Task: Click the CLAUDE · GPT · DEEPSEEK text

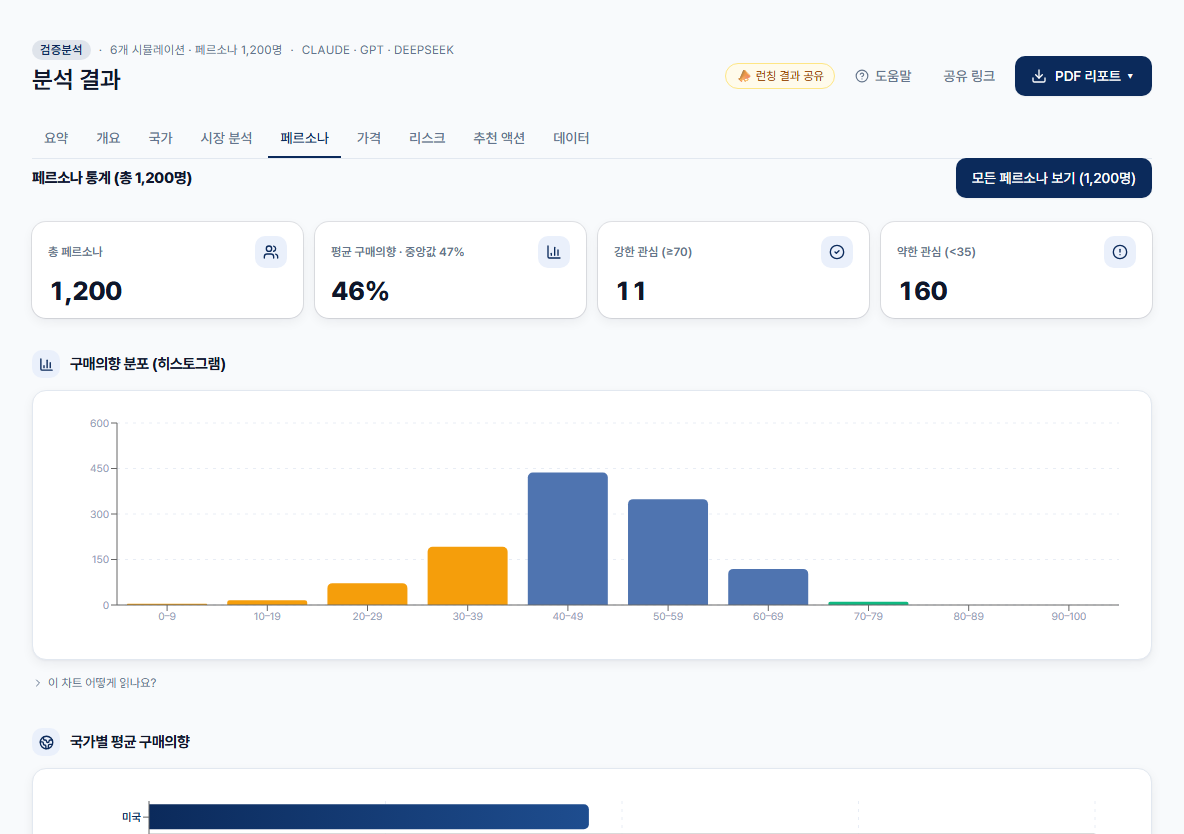Action: pyautogui.click(x=378, y=50)
